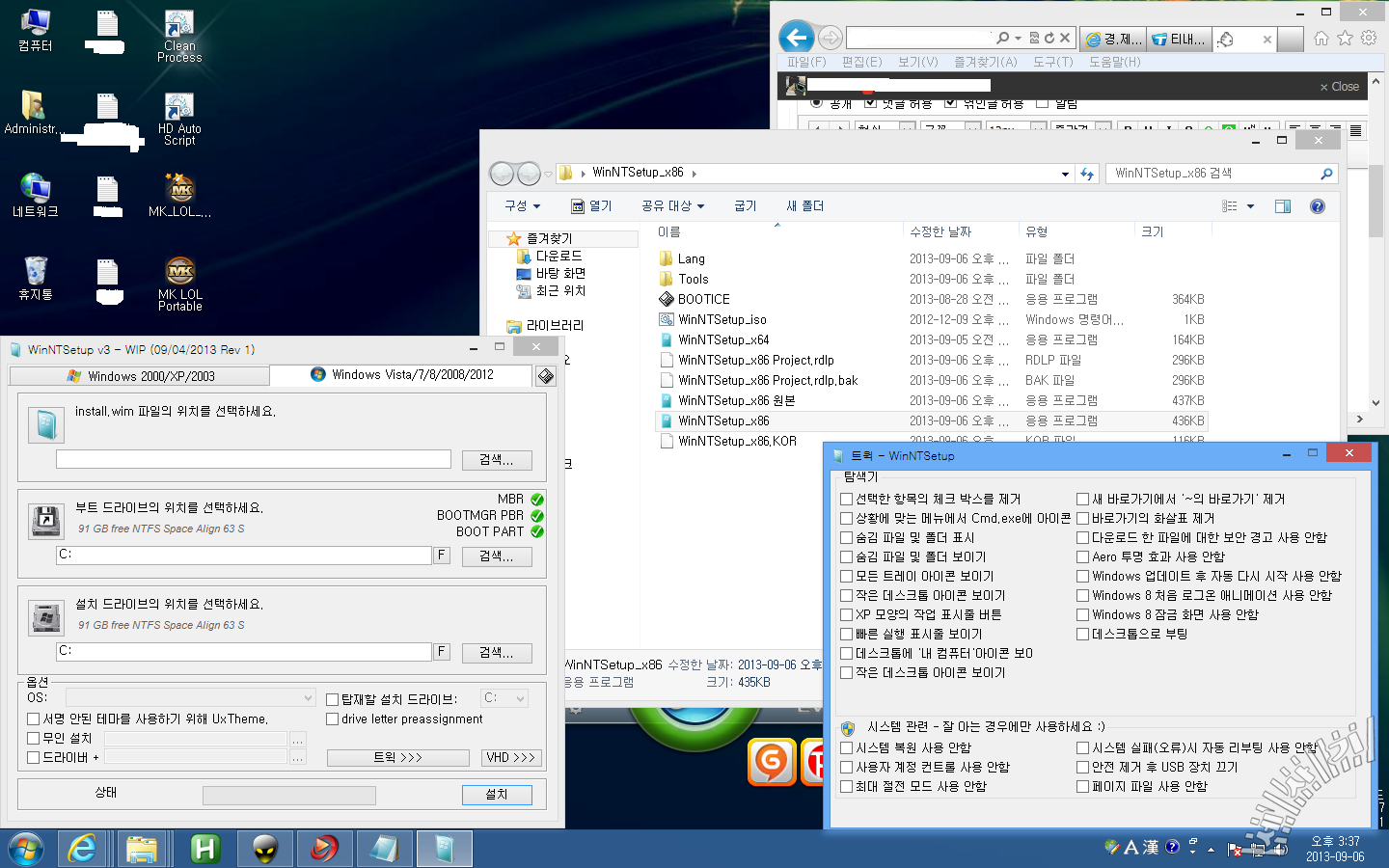Click the green H taskbar icon

coord(204,849)
